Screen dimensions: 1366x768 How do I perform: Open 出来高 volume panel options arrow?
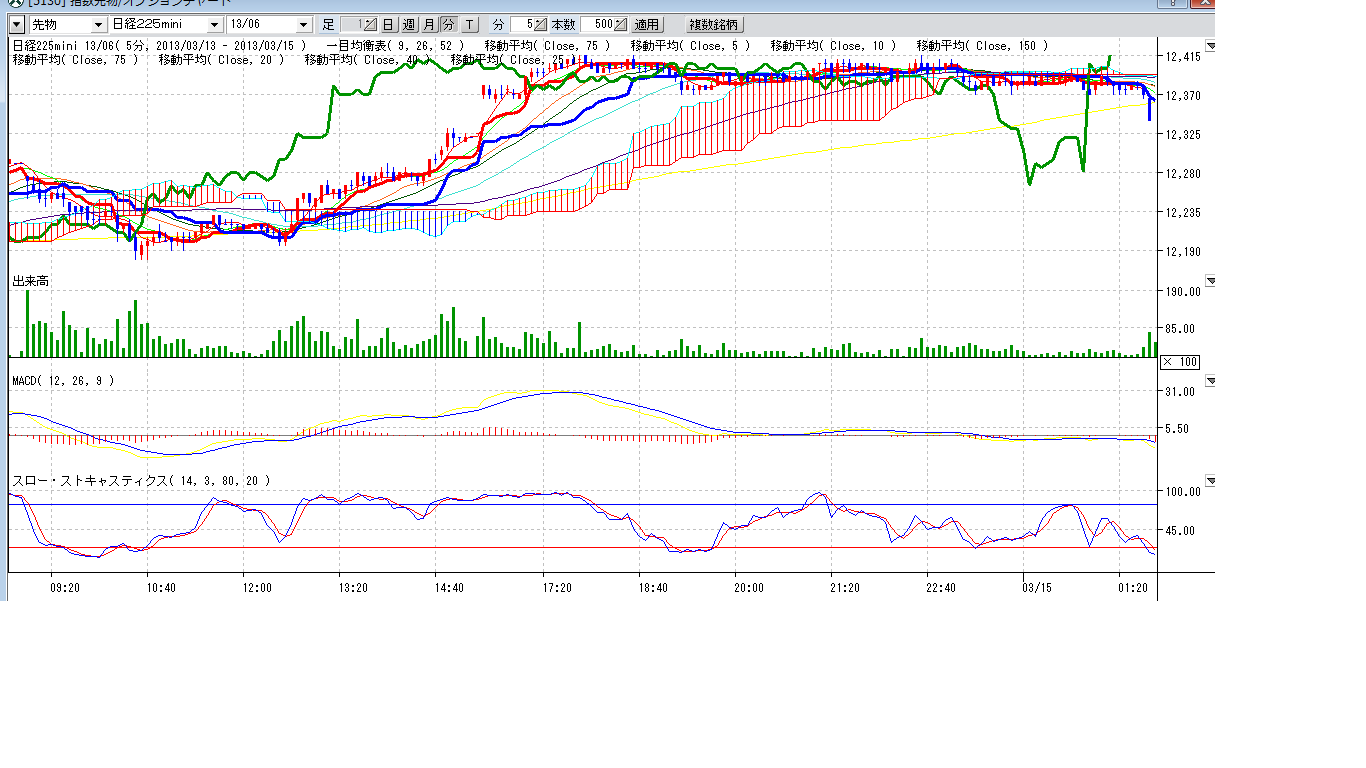pyautogui.click(x=1210, y=281)
